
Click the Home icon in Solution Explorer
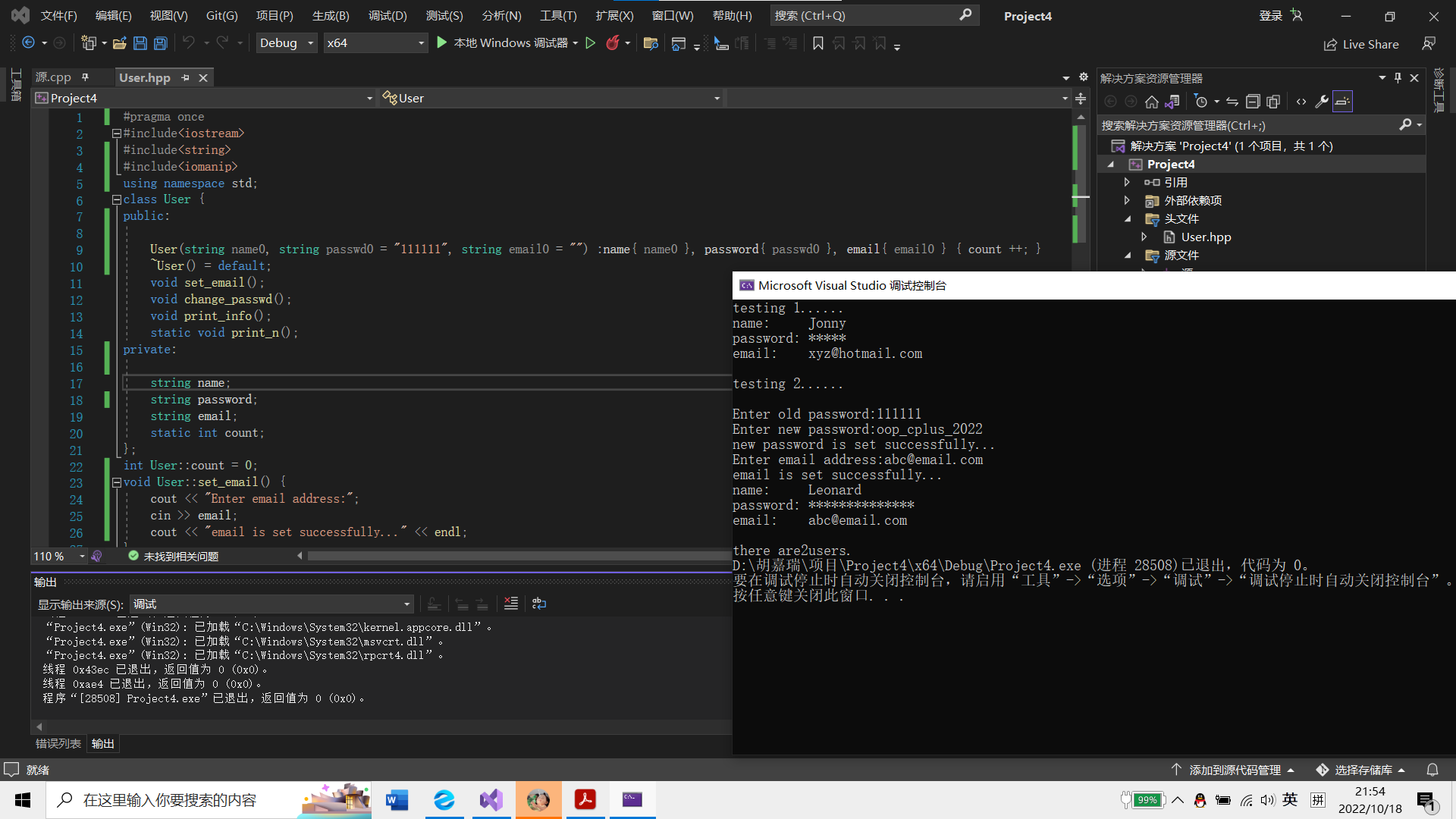1151,102
